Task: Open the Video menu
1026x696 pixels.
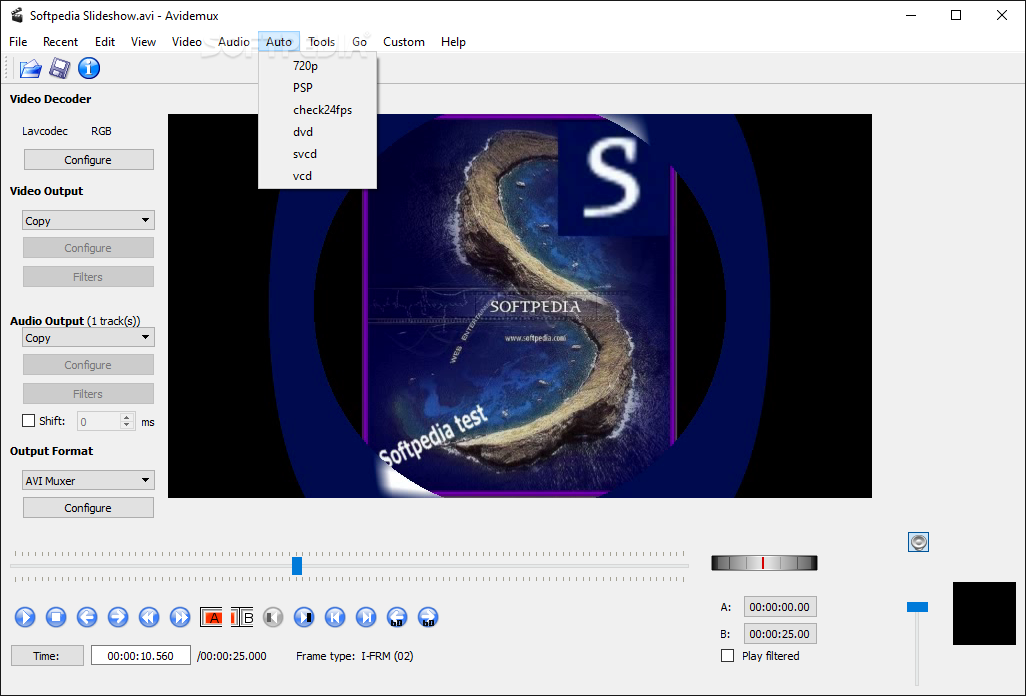Action: [x=186, y=42]
